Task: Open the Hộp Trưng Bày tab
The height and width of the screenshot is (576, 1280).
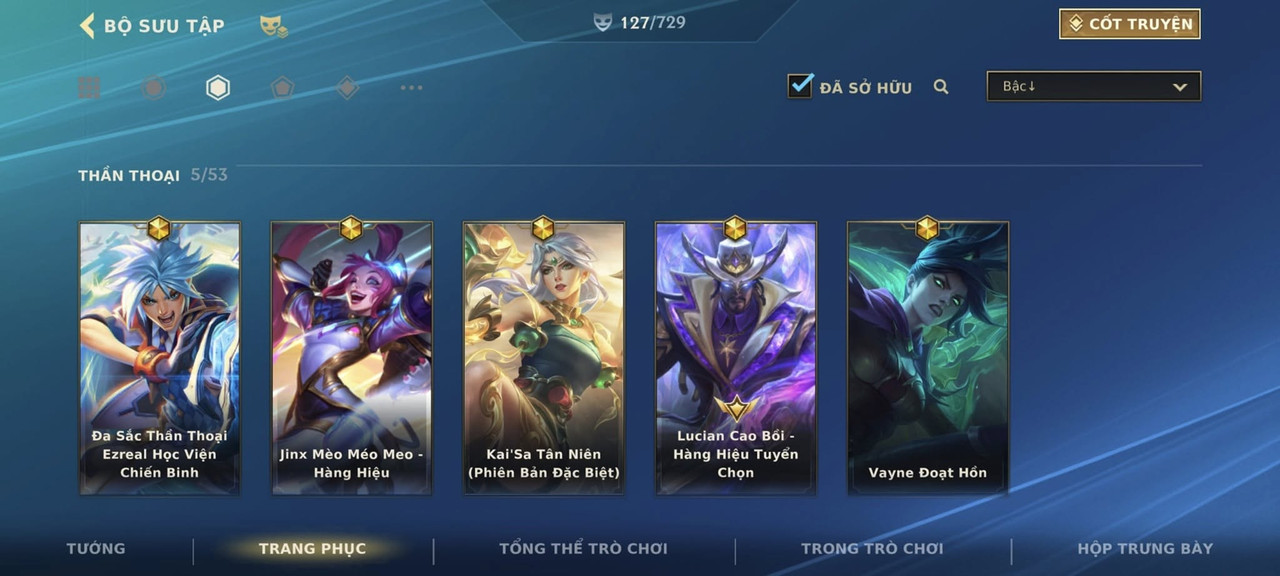Action: pos(1145,548)
